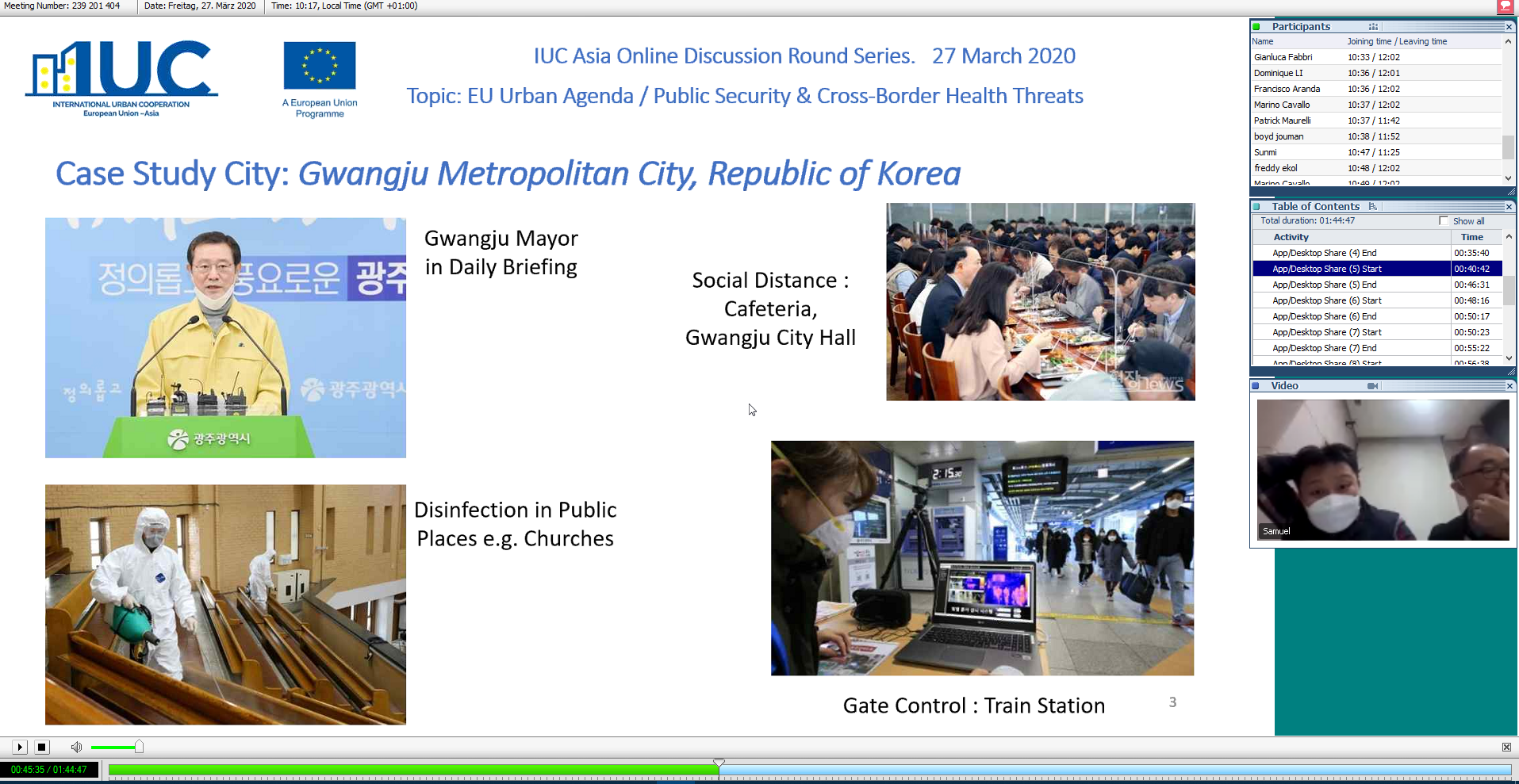Toggle the Video panel via blue indicator
Viewport: 1519px width, 784px height.
click(1256, 386)
